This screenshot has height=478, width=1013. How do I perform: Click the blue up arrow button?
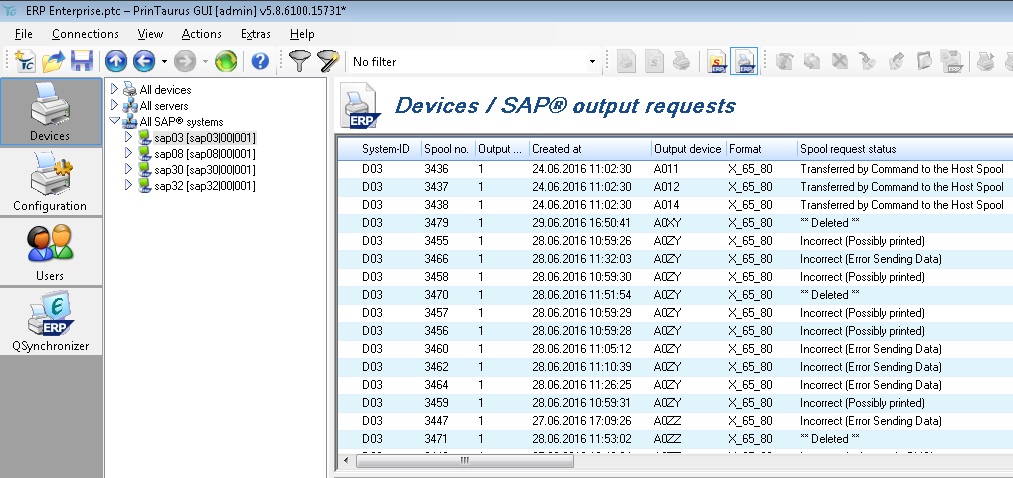[x=115, y=61]
